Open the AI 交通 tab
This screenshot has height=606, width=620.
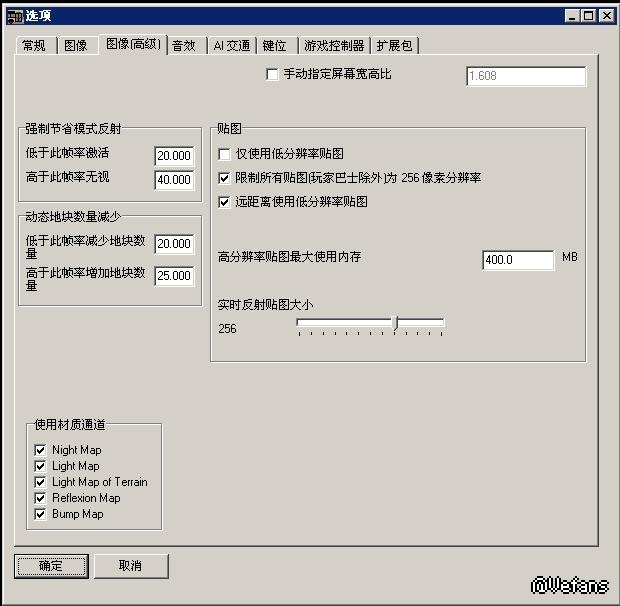[x=232, y=45]
